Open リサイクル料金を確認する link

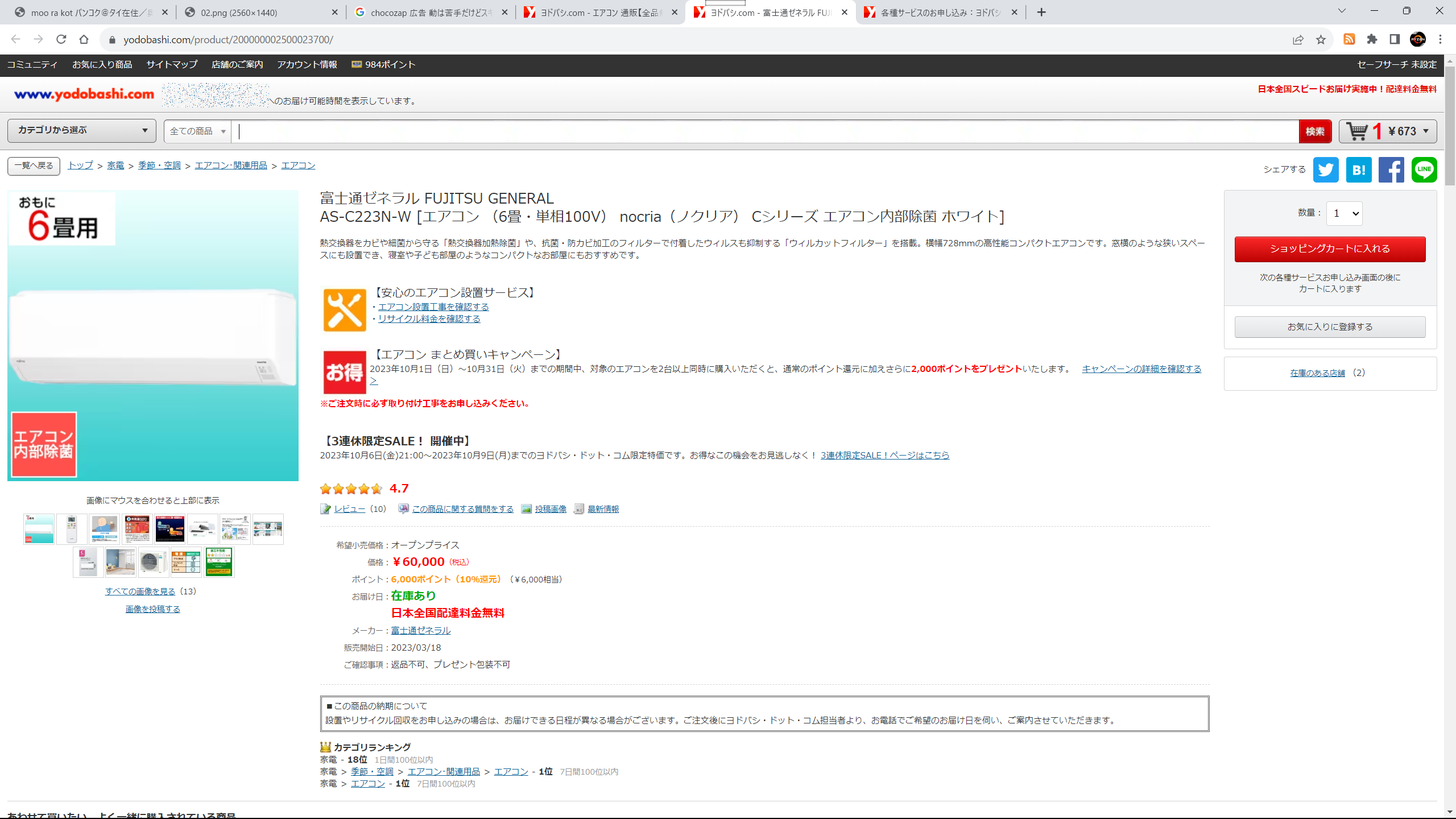(429, 319)
